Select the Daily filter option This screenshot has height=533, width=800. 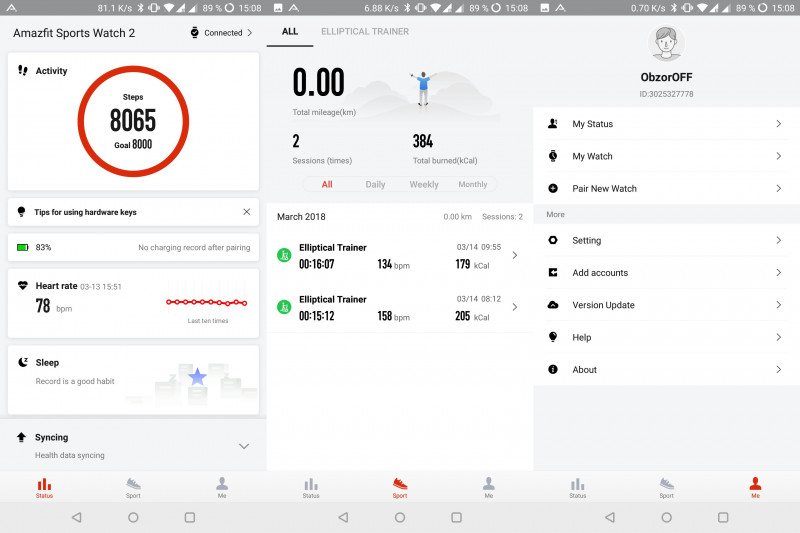(x=375, y=185)
